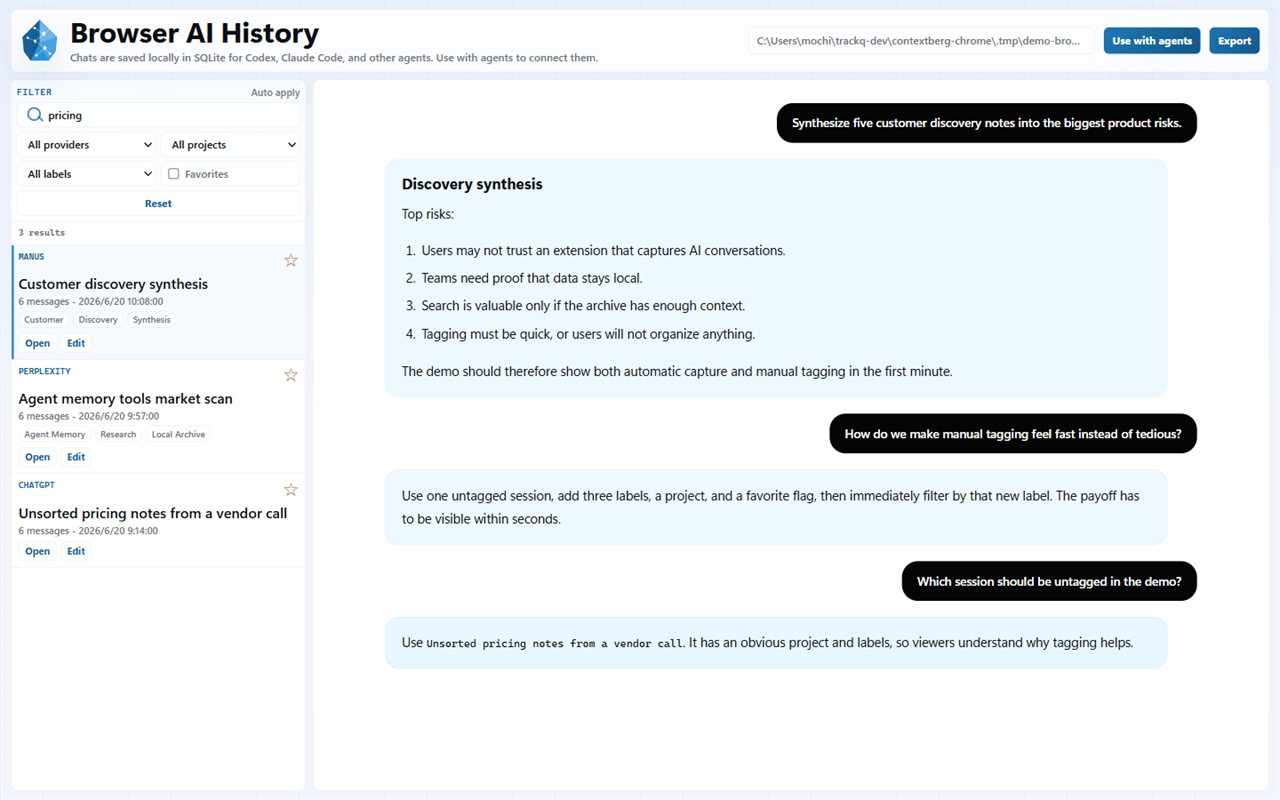Click the CHATGPT provider label

tap(36, 485)
